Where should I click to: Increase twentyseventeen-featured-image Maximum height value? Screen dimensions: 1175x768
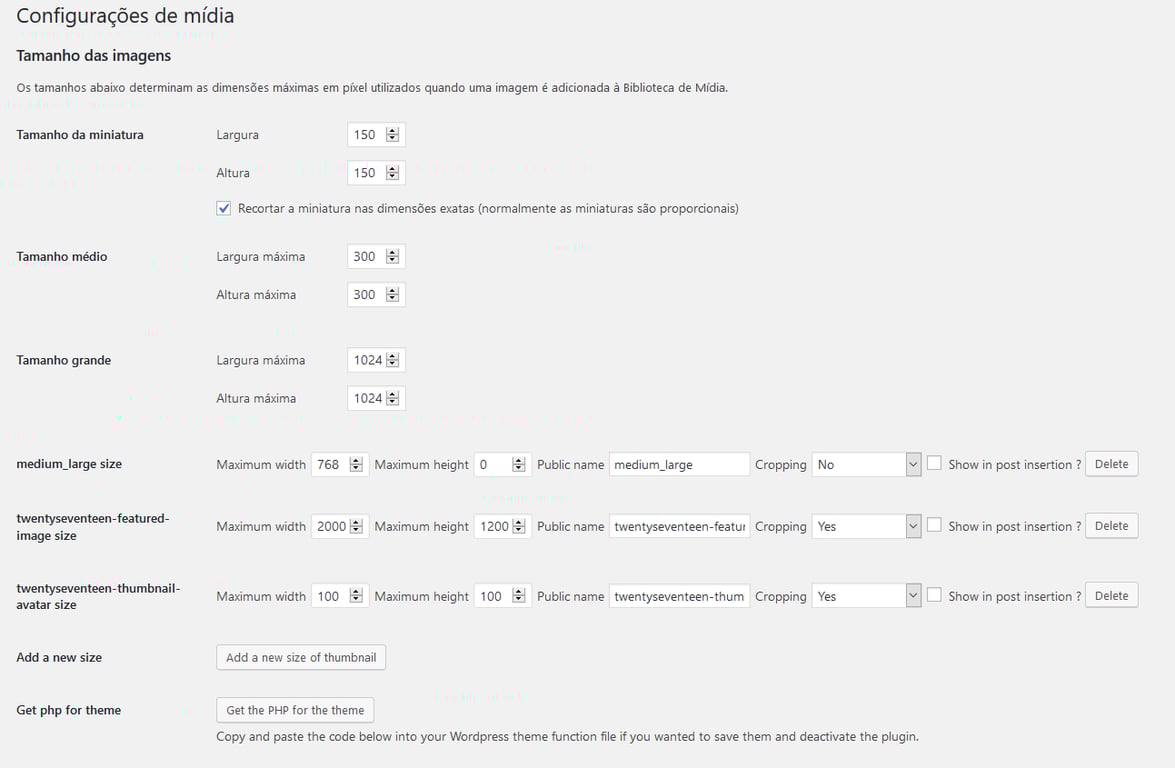(519, 521)
